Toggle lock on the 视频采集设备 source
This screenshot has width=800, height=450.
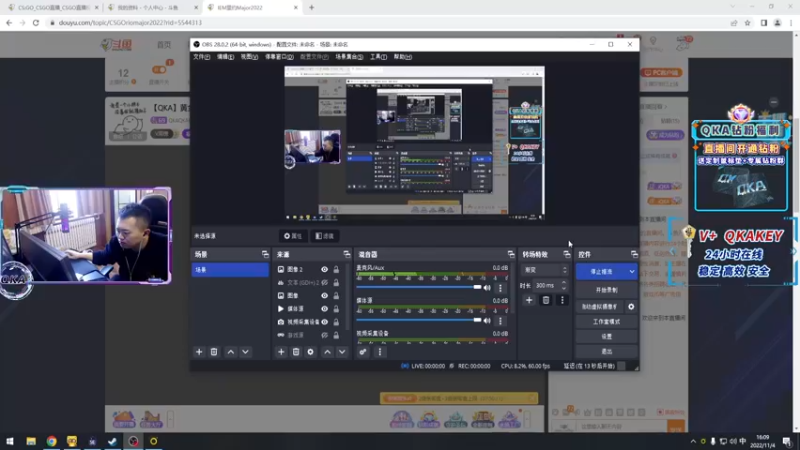pos(336,322)
